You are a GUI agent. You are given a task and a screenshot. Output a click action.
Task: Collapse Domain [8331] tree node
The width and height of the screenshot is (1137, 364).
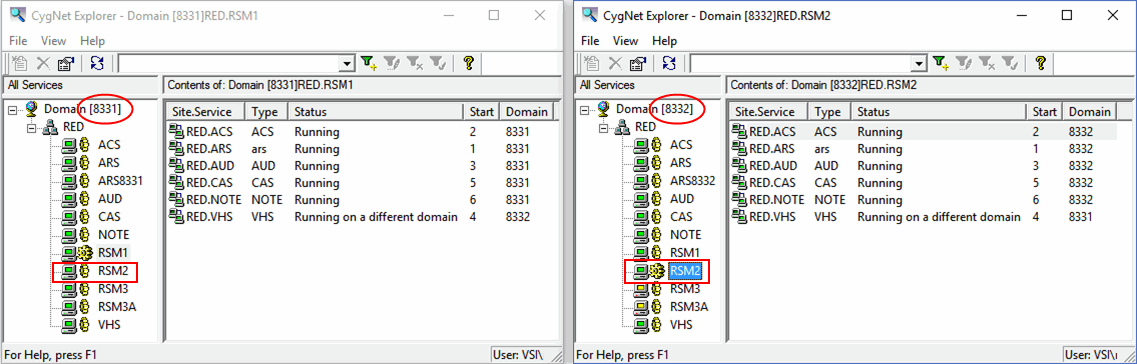12,110
